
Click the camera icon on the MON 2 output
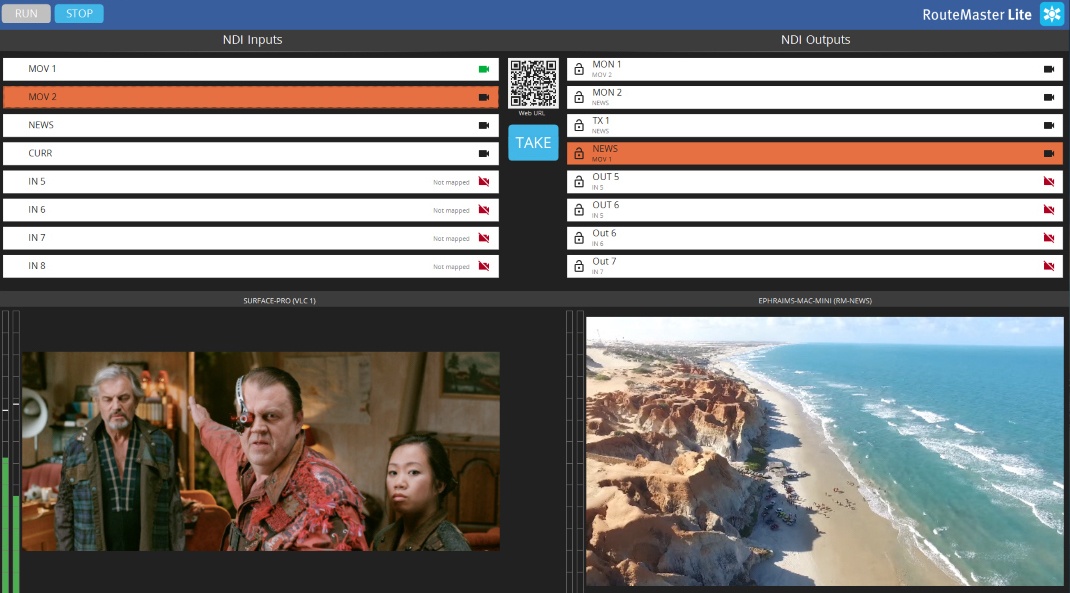pyautogui.click(x=1049, y=97)
